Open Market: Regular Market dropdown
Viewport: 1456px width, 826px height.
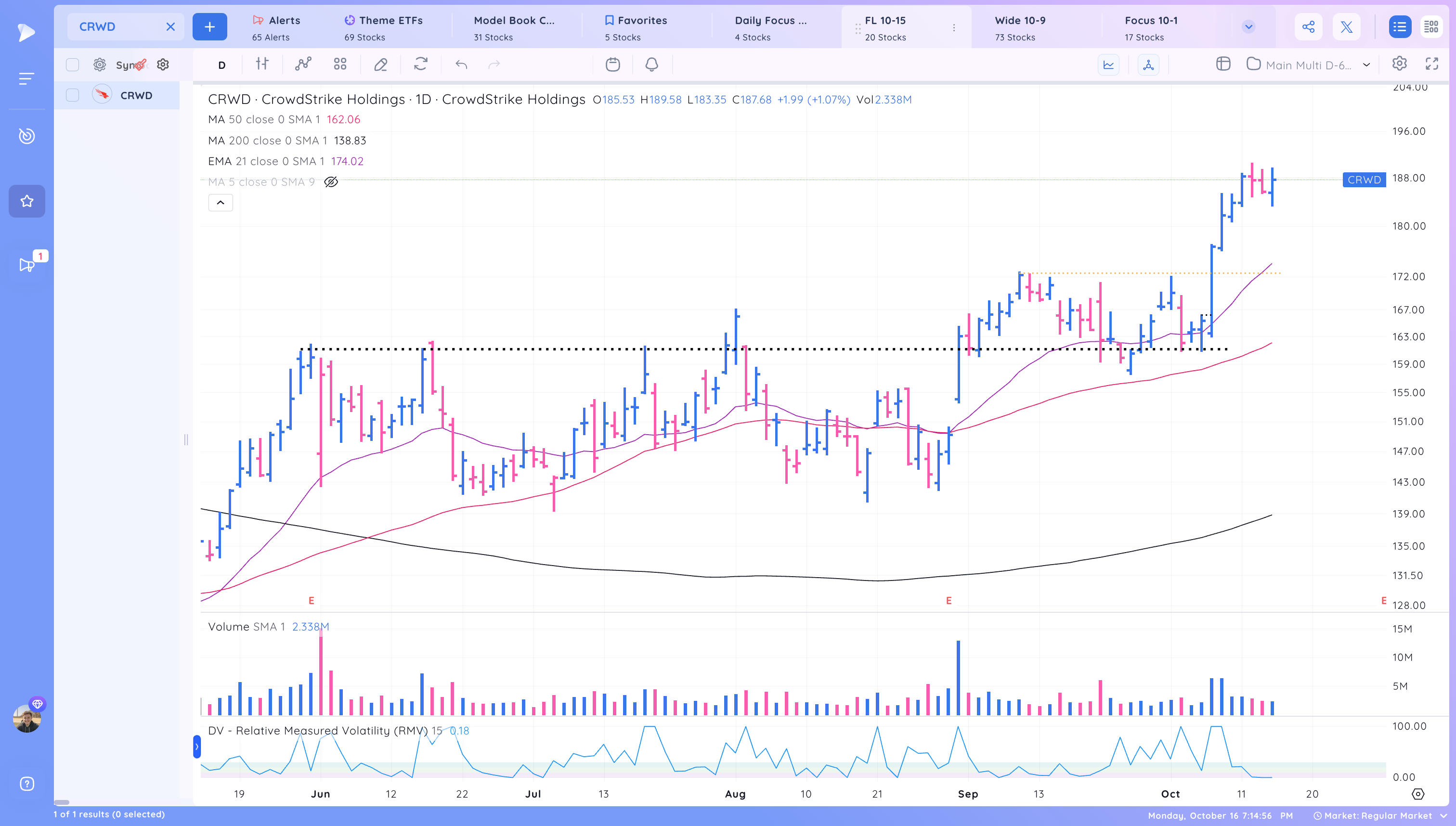point(1381,816)
